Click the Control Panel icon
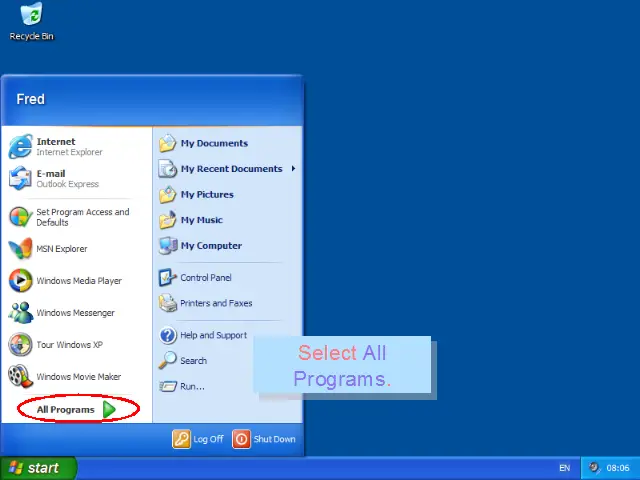This screenshot has width=640, height=480. coord(167,278)
